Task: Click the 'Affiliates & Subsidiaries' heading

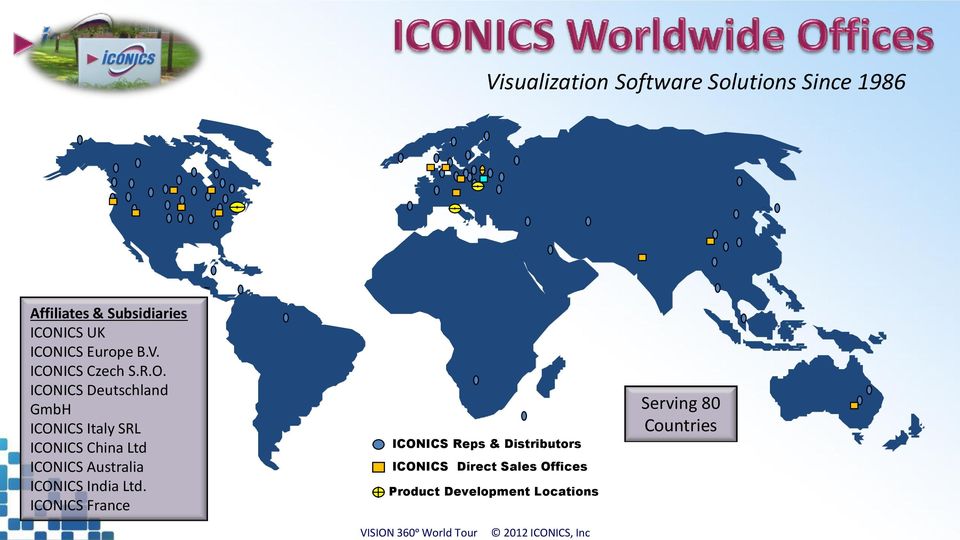Action: click(108, 313)
